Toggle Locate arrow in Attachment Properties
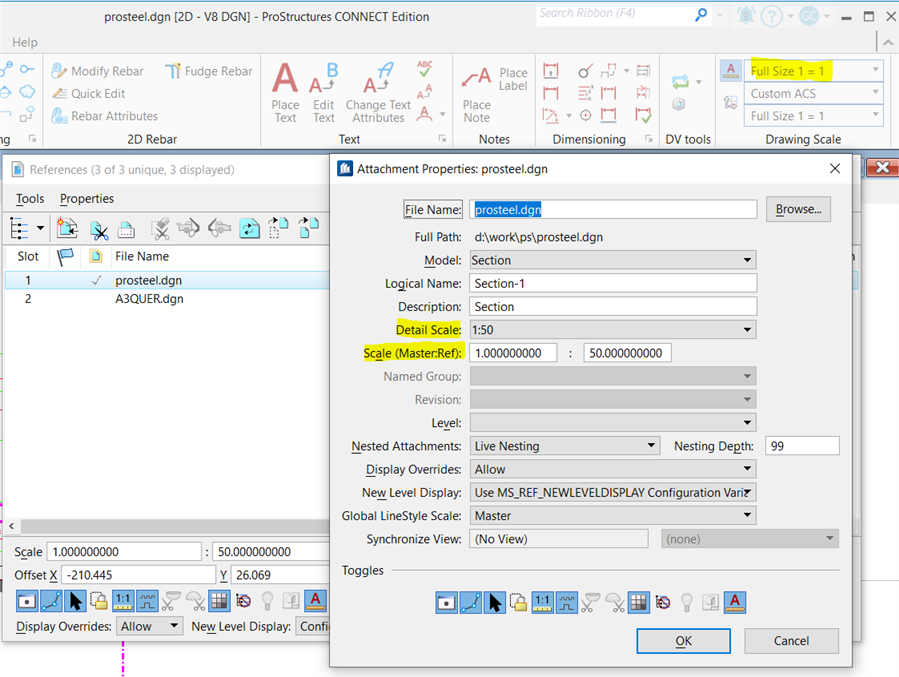899x677 pixels. click(x=495, y=602)
